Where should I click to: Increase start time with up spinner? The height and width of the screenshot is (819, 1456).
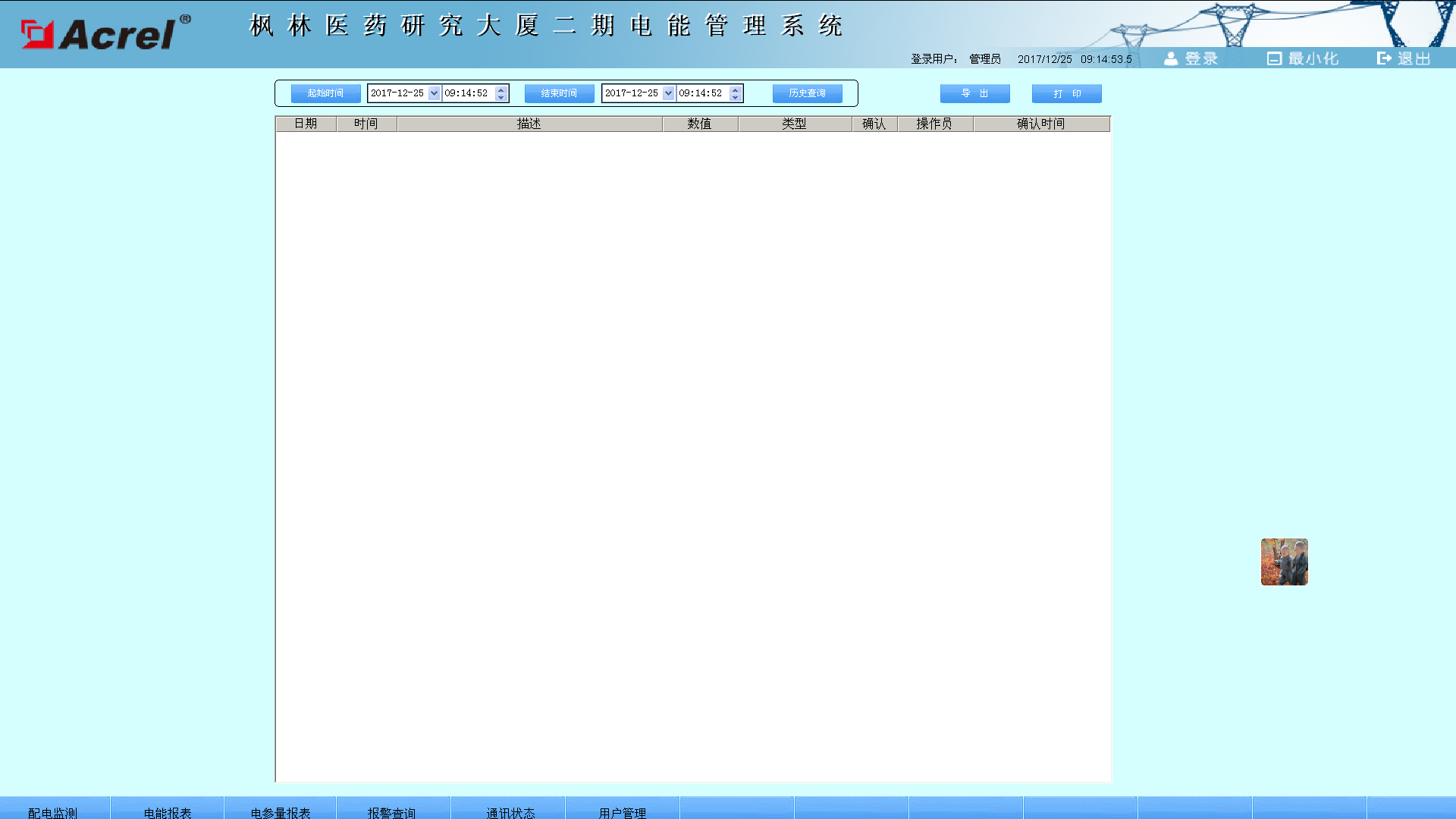[500, 89]
